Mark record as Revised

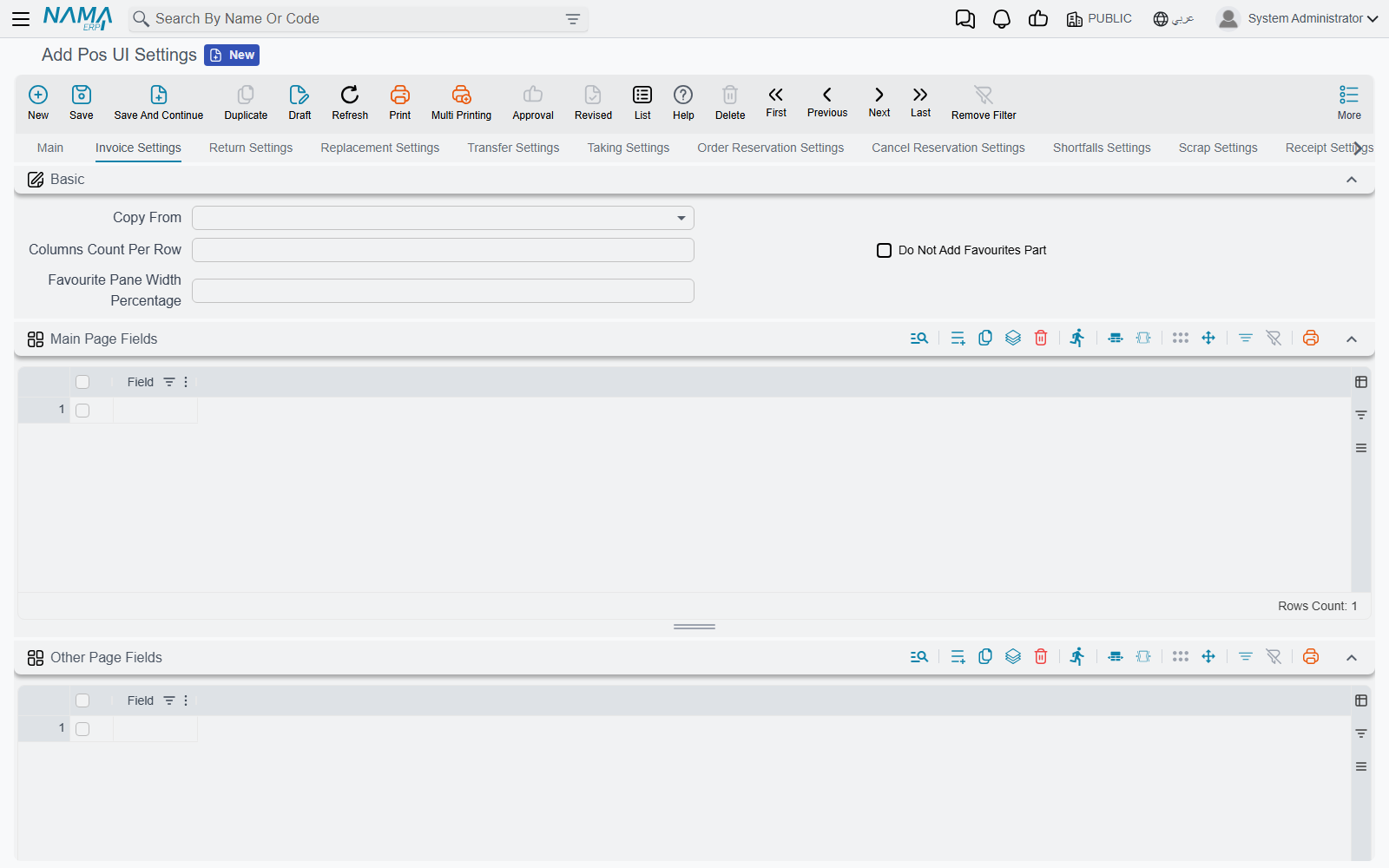[x=593, y=102]
